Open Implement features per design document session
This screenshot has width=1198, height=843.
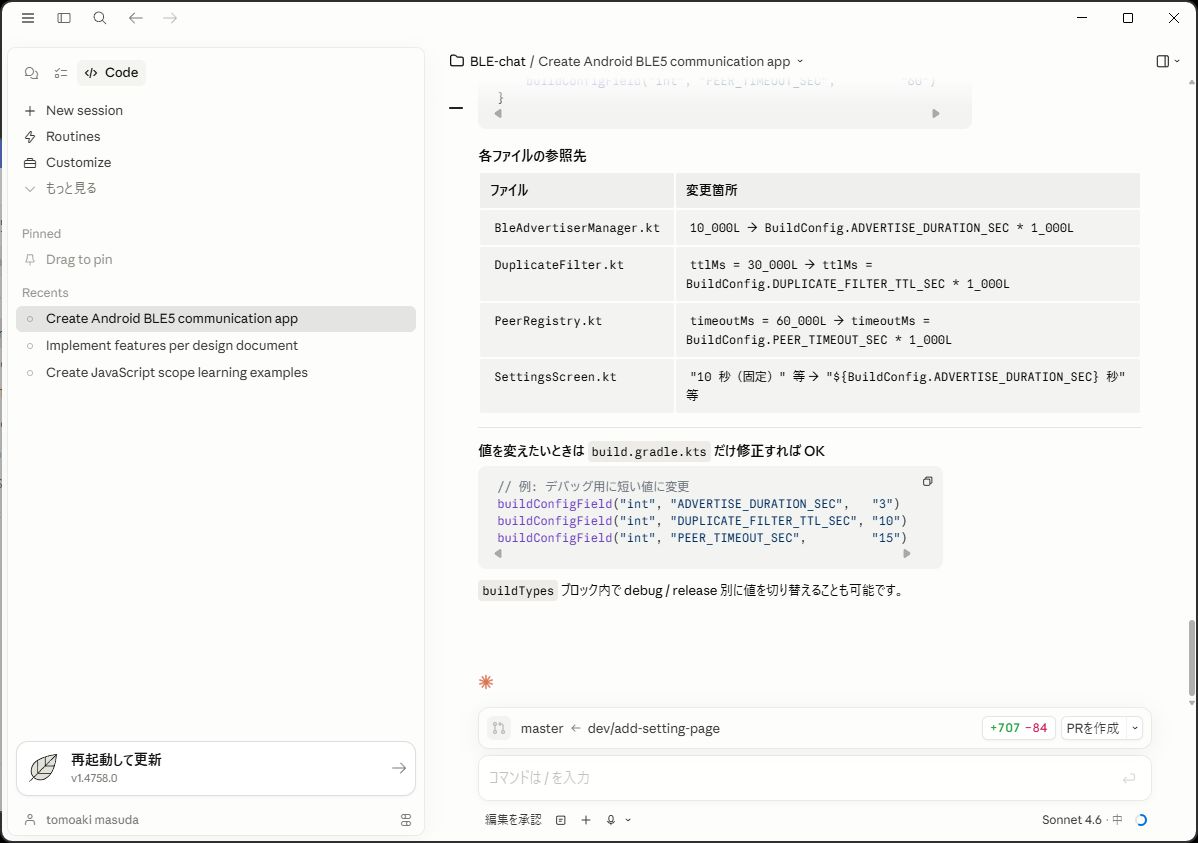point(172,346)
